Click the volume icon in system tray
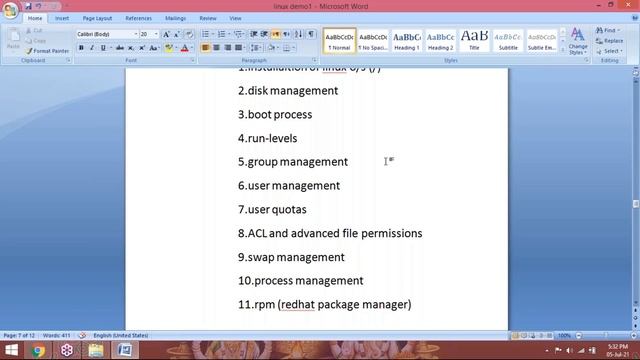Image resolution: width=640 pixels, height=360 pixels. 570,350
